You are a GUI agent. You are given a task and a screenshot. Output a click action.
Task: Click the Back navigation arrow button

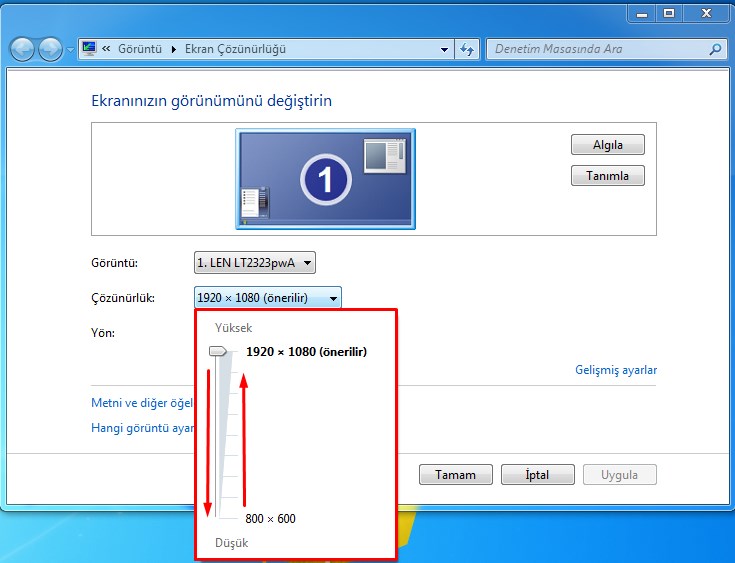coord(22,49)
